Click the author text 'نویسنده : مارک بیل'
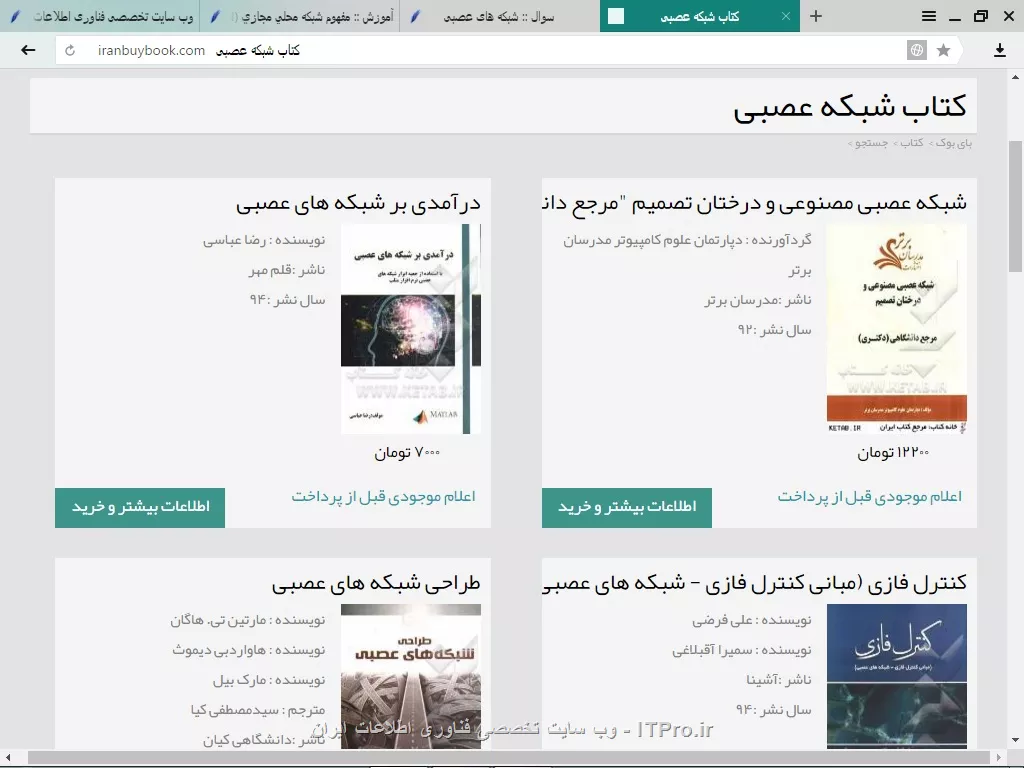The image size is (1024, 768). (x=269, y=680)
